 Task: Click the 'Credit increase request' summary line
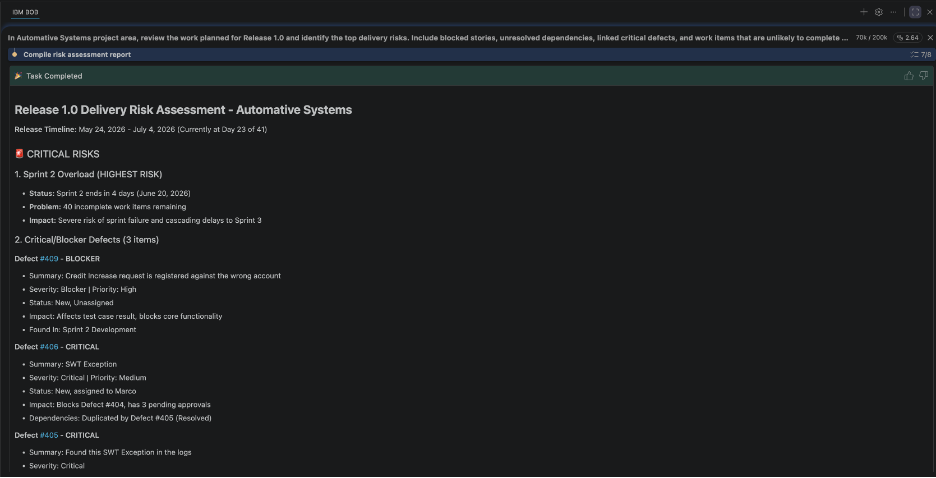click(x=155, y=276)
